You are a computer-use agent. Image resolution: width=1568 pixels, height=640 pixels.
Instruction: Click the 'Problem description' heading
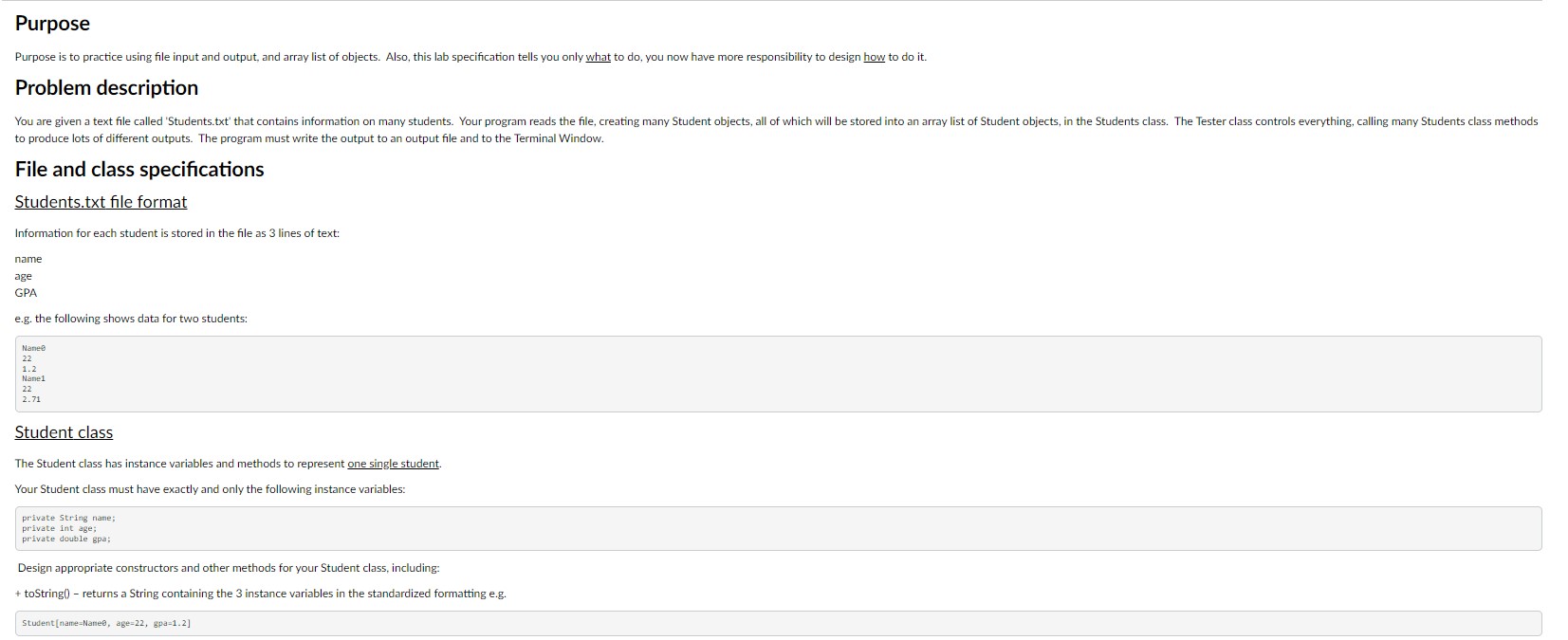pyautogui.click(x=106, y=88)
